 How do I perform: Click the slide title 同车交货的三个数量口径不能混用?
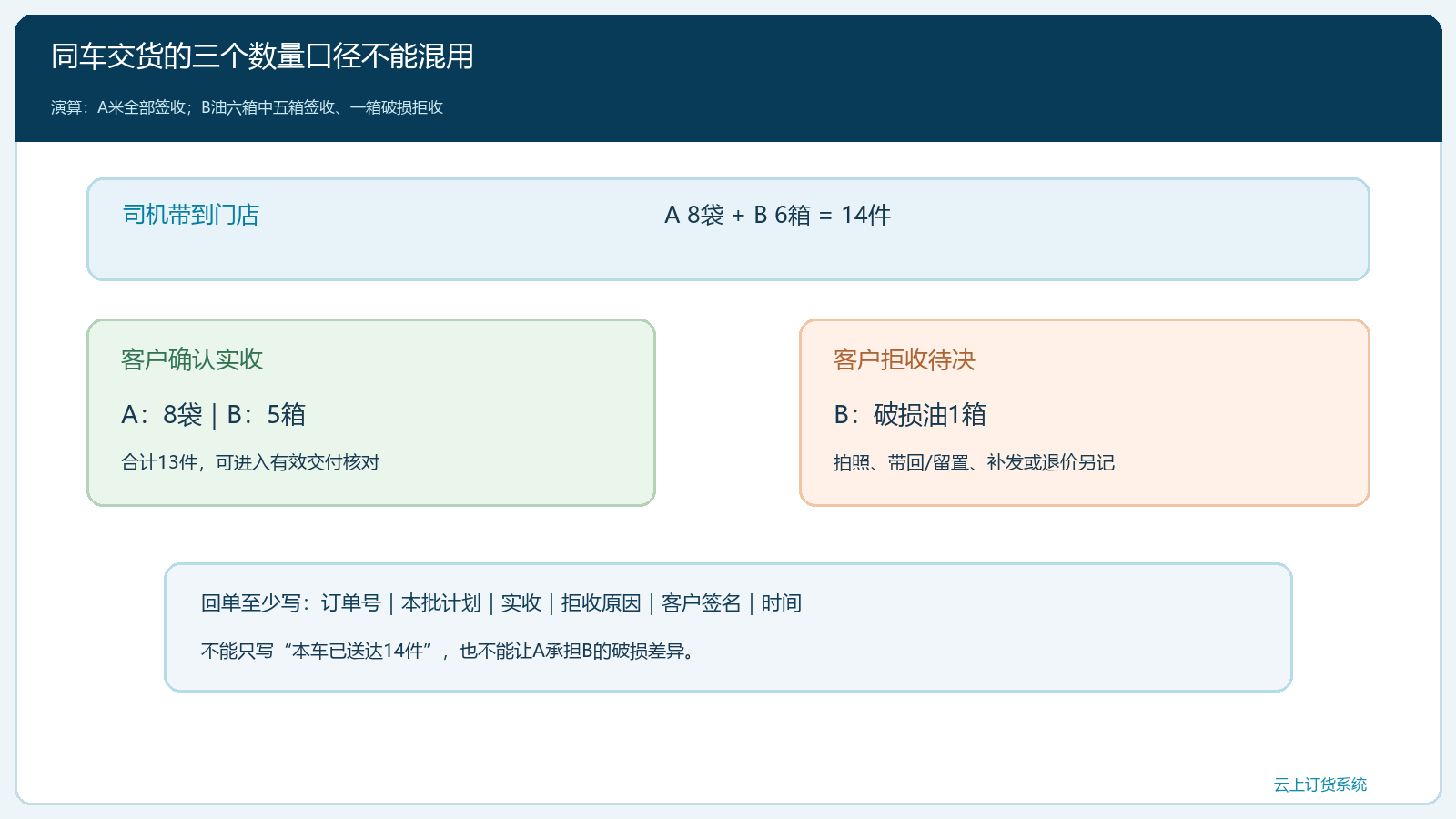[x=262, y=56]
